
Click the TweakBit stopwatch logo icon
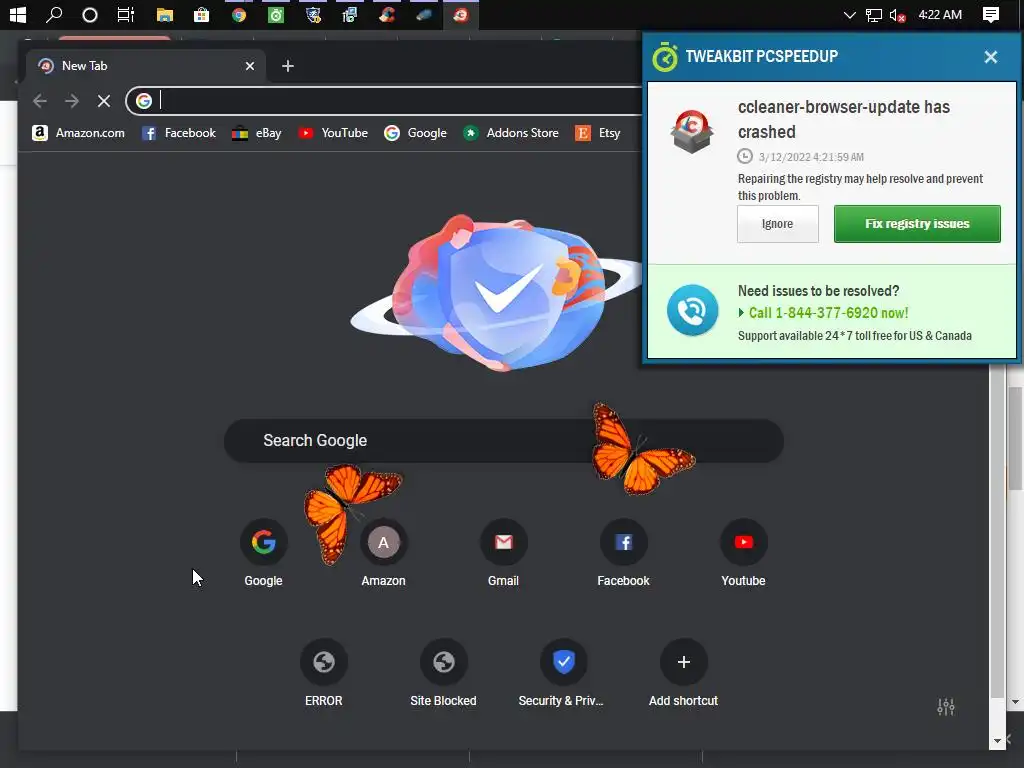(x=665, y=57)
